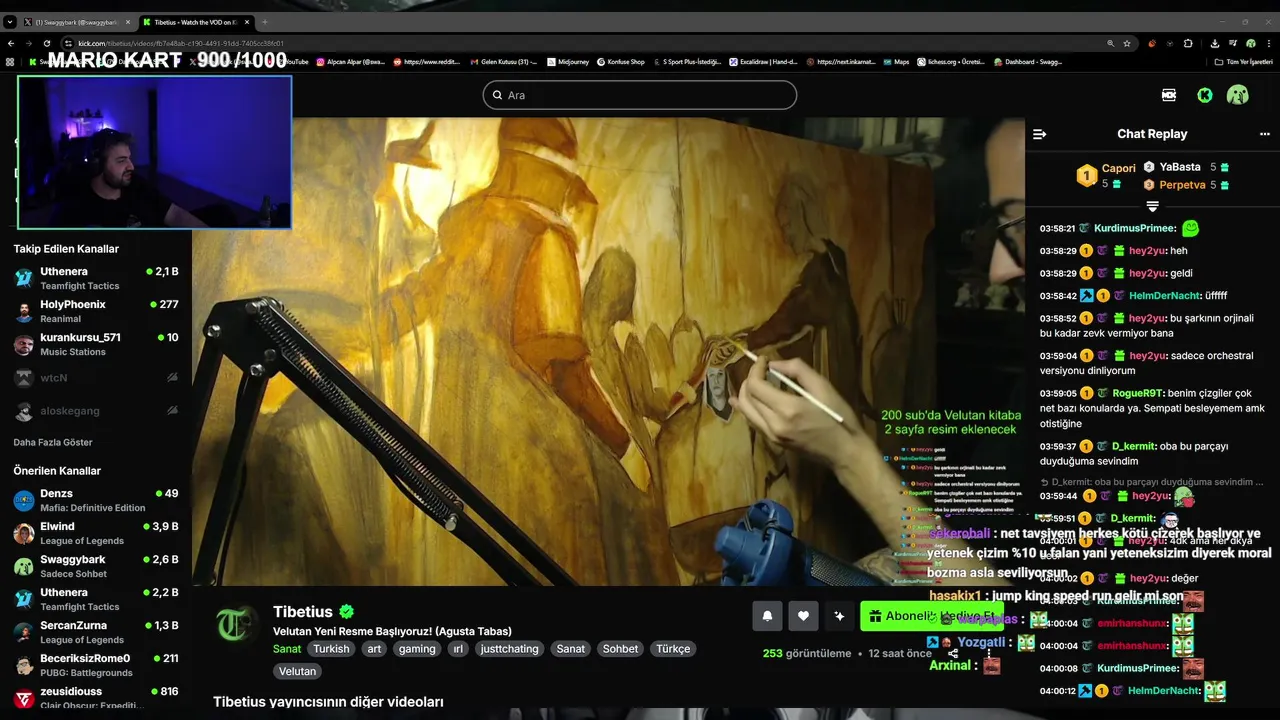Open the Tüm Yer İşaretleri bookmarks folder
The width and height of the screenshot is (1280, 720).
(x=1243, y=62)
